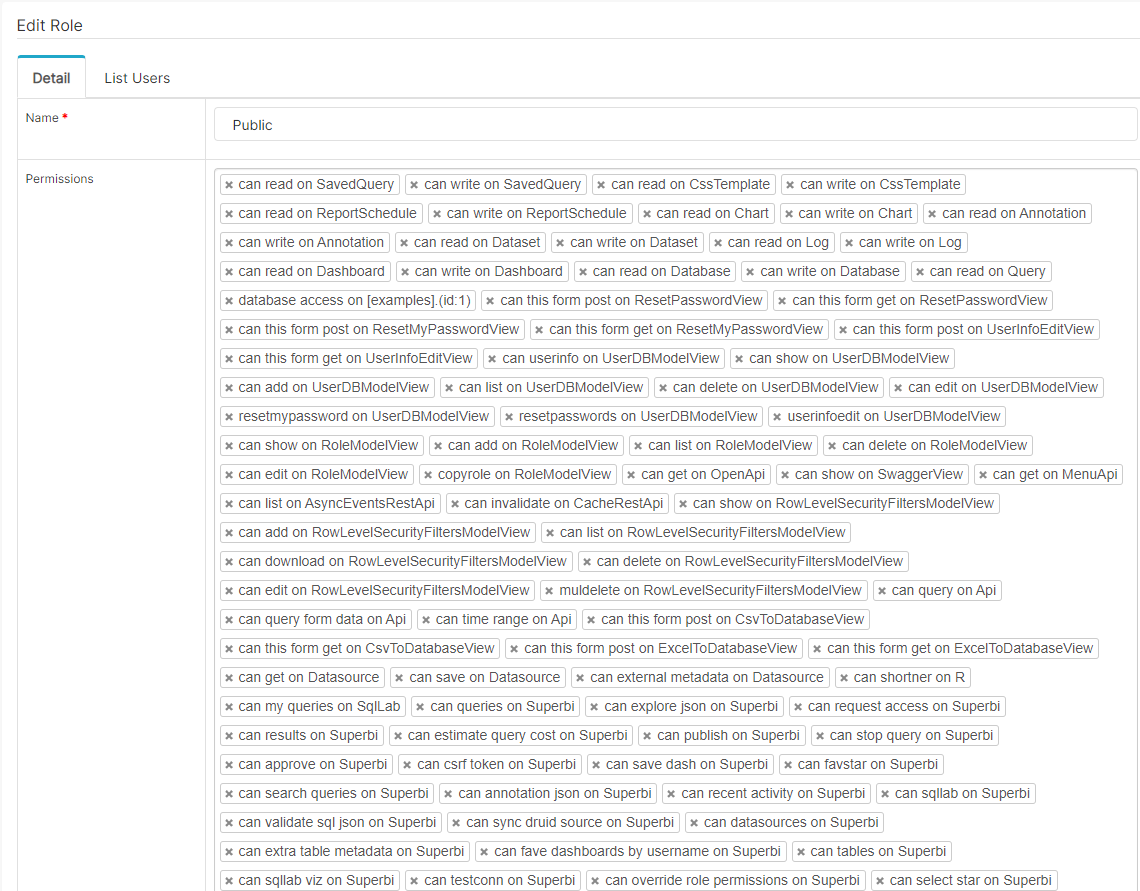
Task: Remove 'can write on Log' tag
Action: [x=849, y=243]
